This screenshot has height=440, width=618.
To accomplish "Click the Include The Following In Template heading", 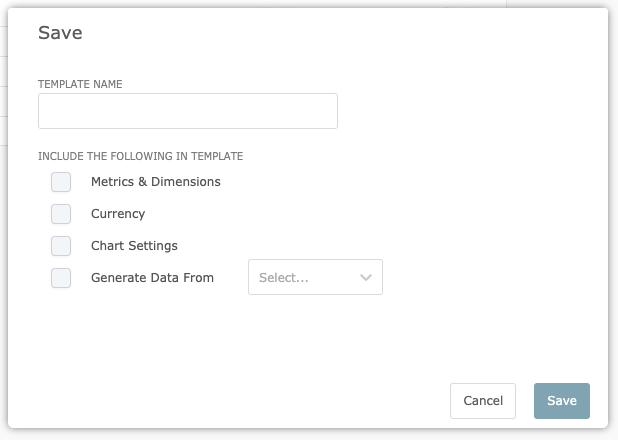I will (x=140, y=156).
